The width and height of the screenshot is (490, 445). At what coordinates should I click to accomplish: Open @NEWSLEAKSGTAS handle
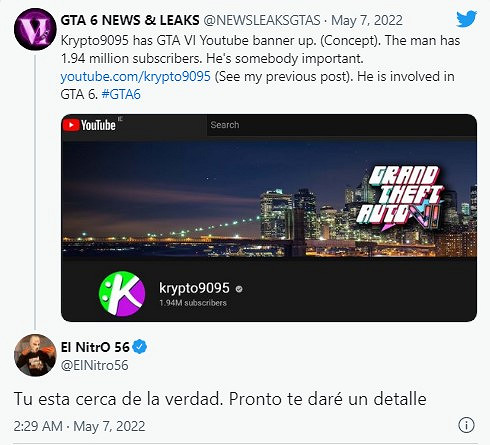point(262,20)
